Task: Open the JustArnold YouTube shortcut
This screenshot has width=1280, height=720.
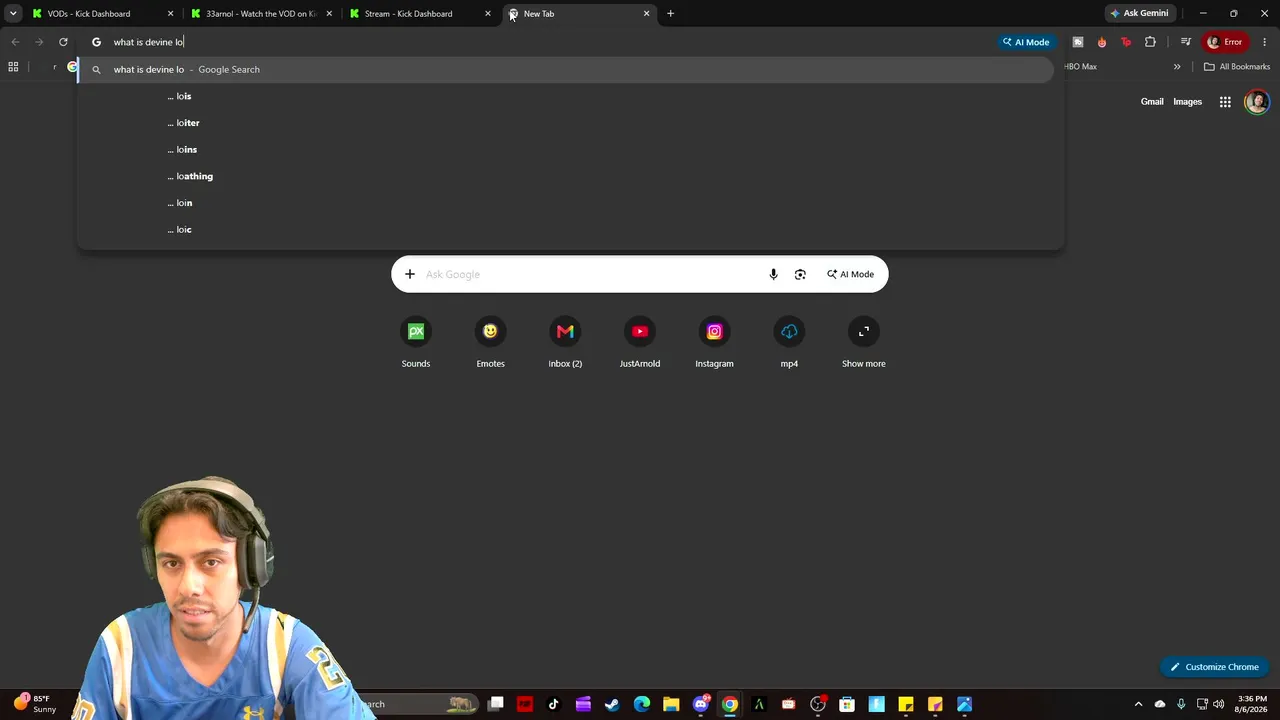Action: 640,342
